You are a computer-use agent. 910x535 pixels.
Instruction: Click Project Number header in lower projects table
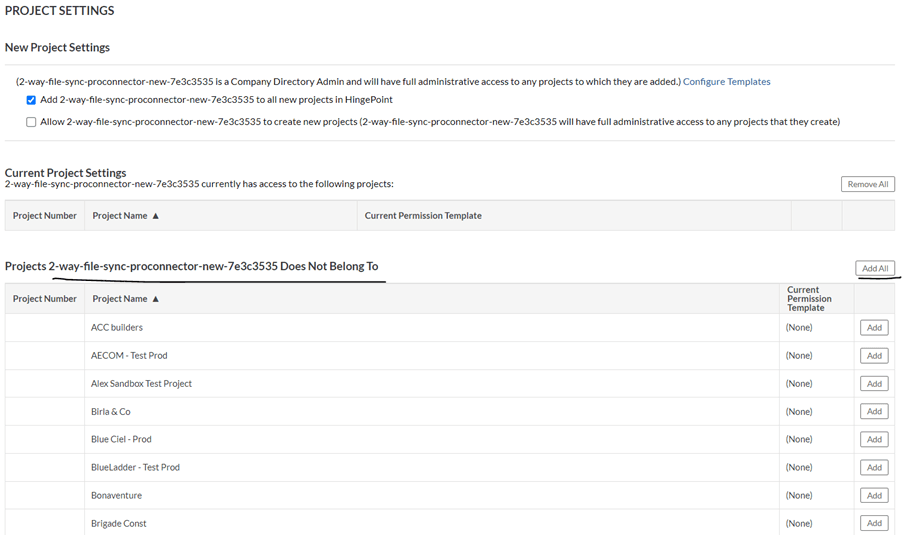45,299
